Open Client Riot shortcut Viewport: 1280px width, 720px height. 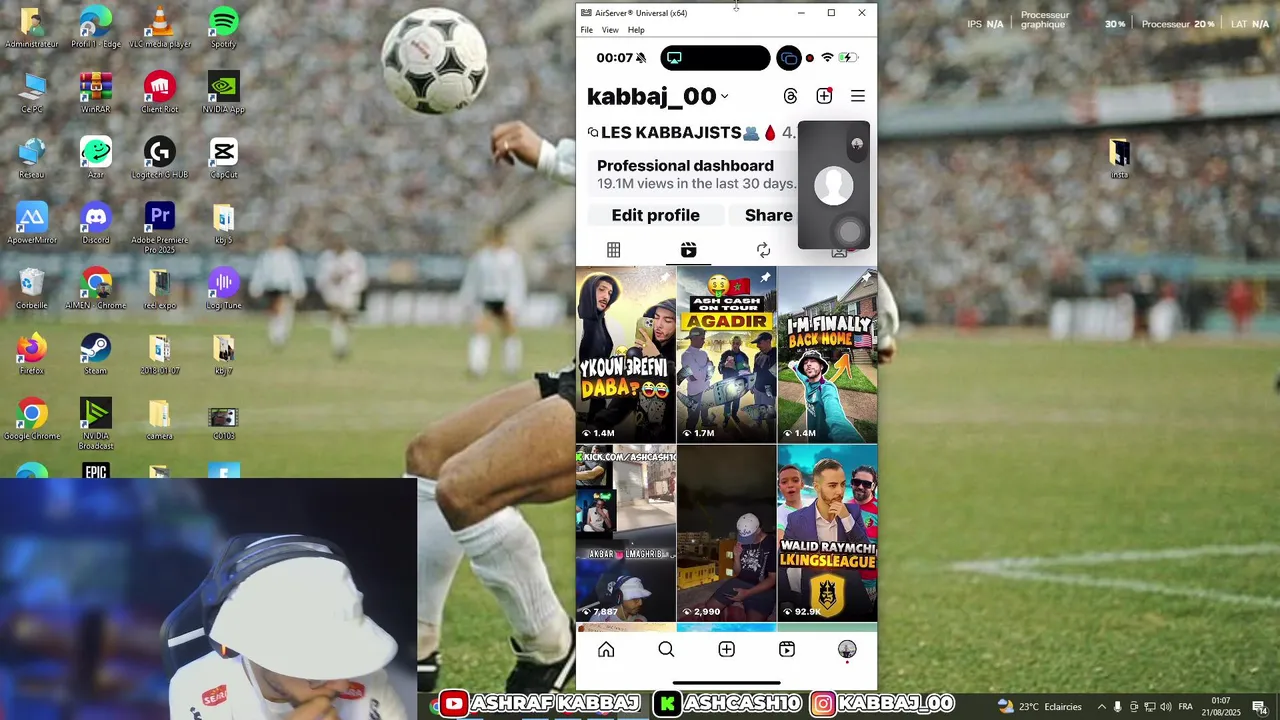[160, 93]
